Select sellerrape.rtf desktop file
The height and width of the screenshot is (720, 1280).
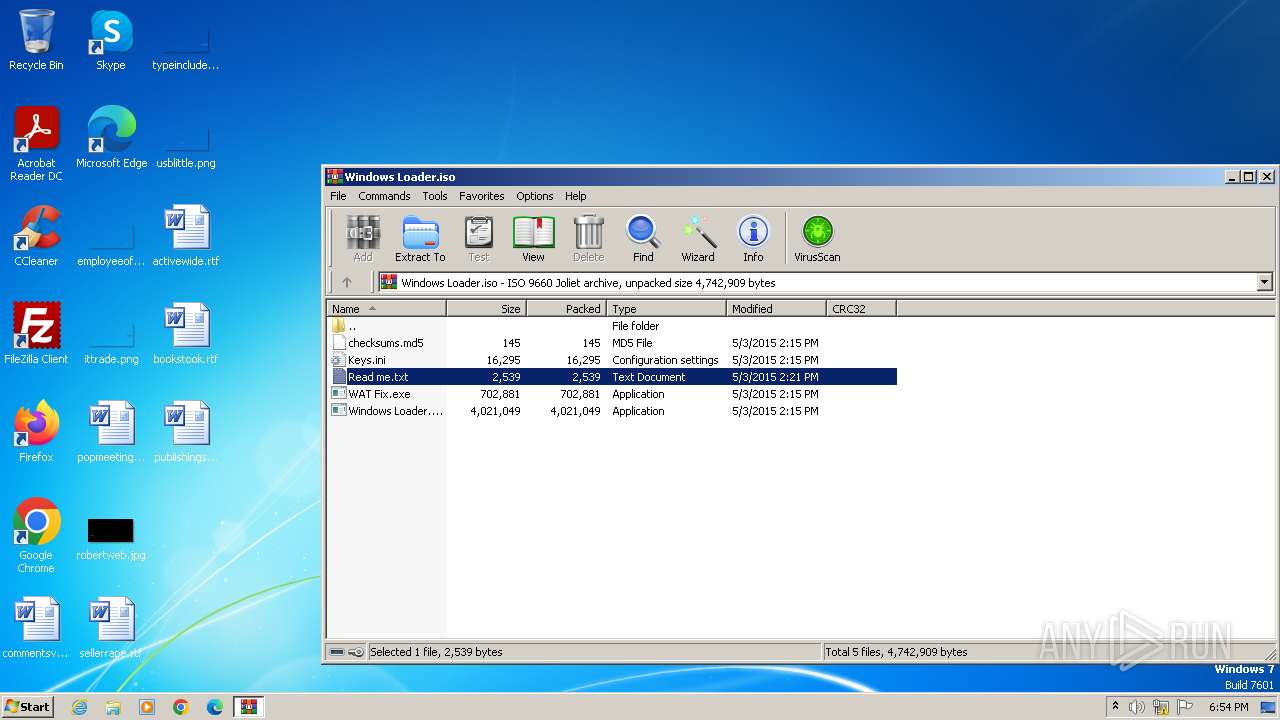click(111, 628)
